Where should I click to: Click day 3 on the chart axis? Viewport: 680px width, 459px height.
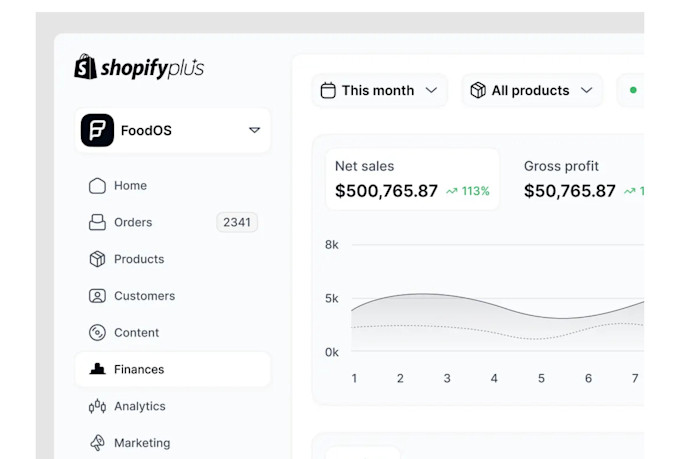pos(447,378)
